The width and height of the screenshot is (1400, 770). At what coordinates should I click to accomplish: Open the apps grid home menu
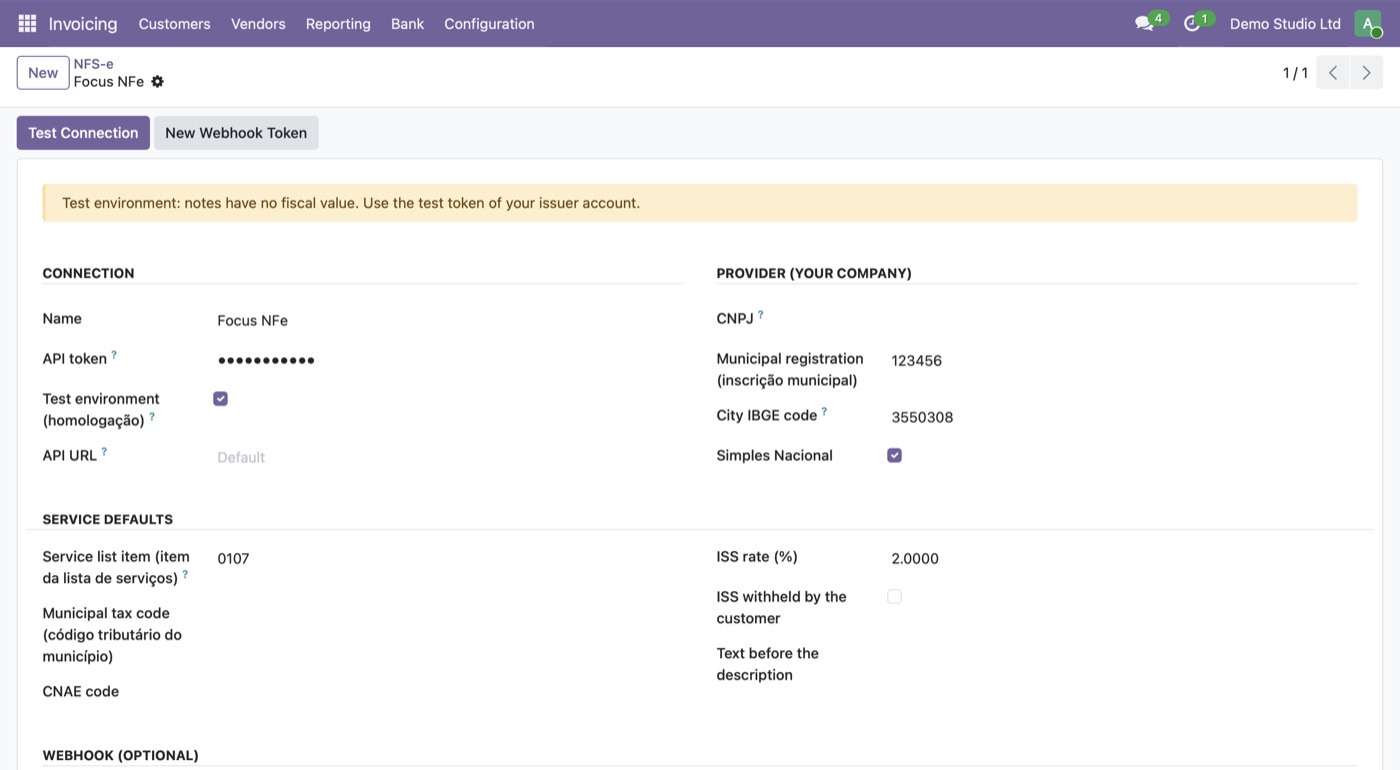(x=27, y=23)
